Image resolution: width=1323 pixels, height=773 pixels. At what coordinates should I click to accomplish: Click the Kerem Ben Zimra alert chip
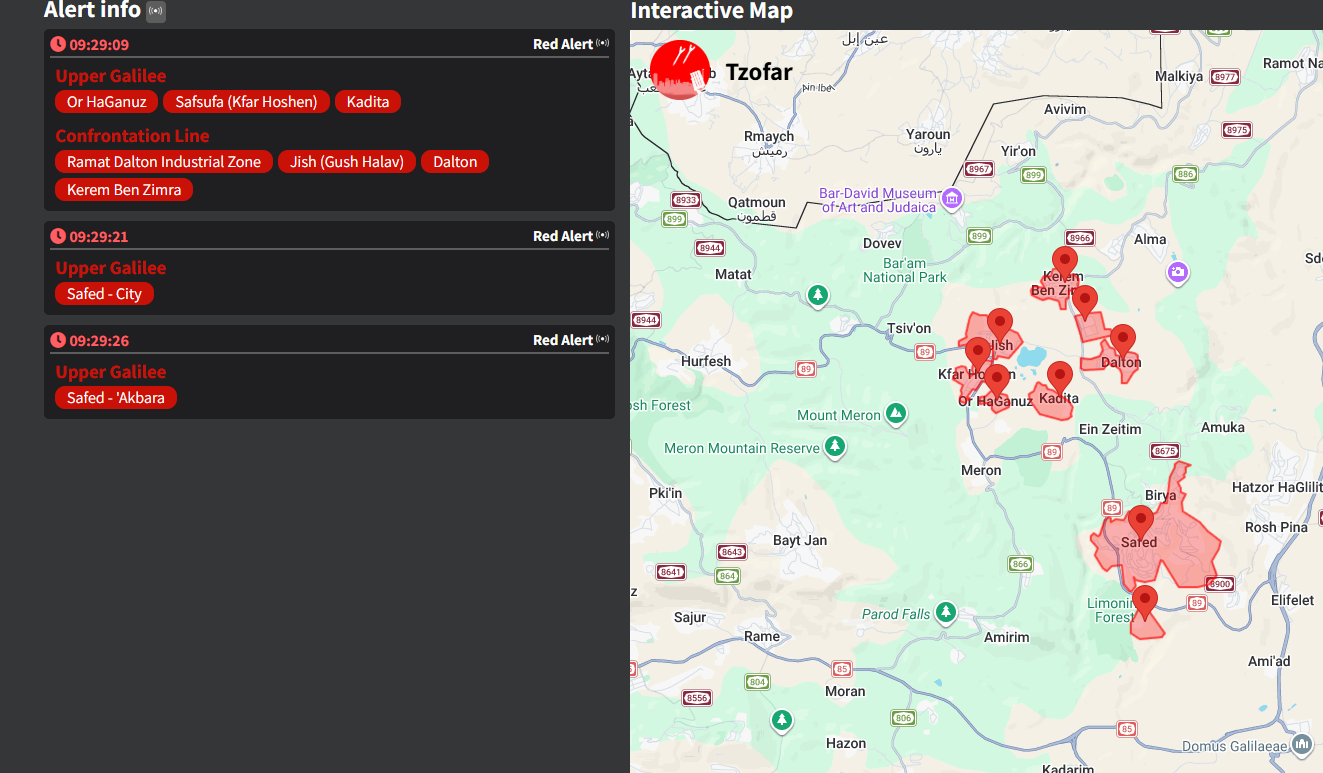coord(124,190)
